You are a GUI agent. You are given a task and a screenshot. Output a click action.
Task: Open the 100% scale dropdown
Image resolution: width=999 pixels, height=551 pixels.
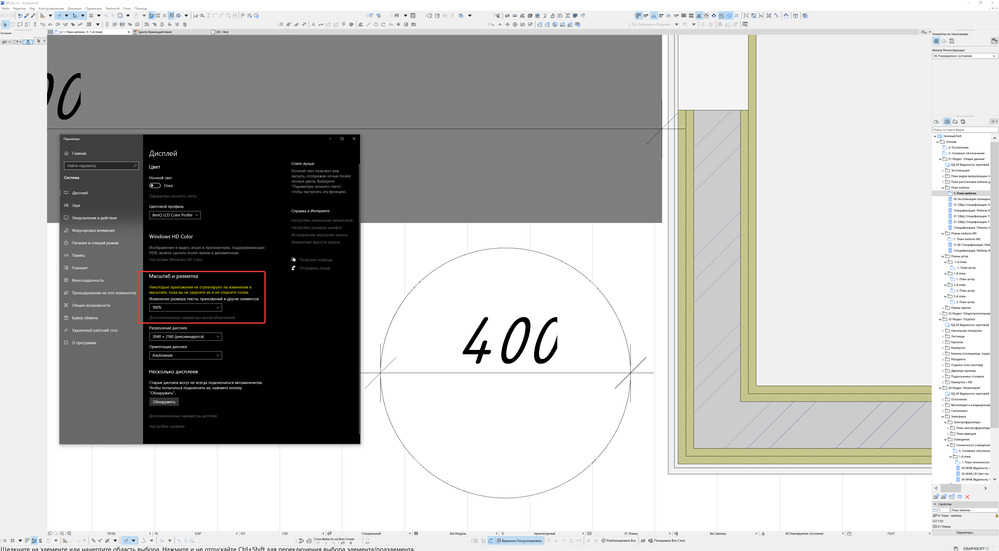click(185, 308)
